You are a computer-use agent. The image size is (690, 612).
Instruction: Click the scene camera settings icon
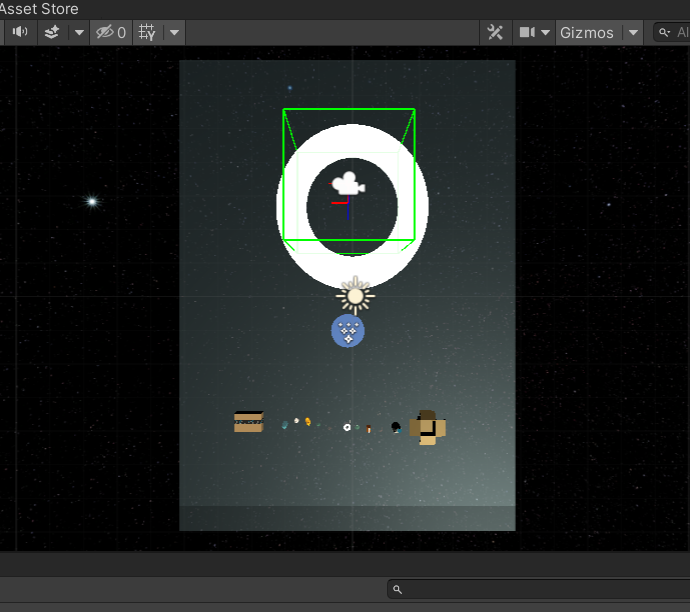(526, 32)
